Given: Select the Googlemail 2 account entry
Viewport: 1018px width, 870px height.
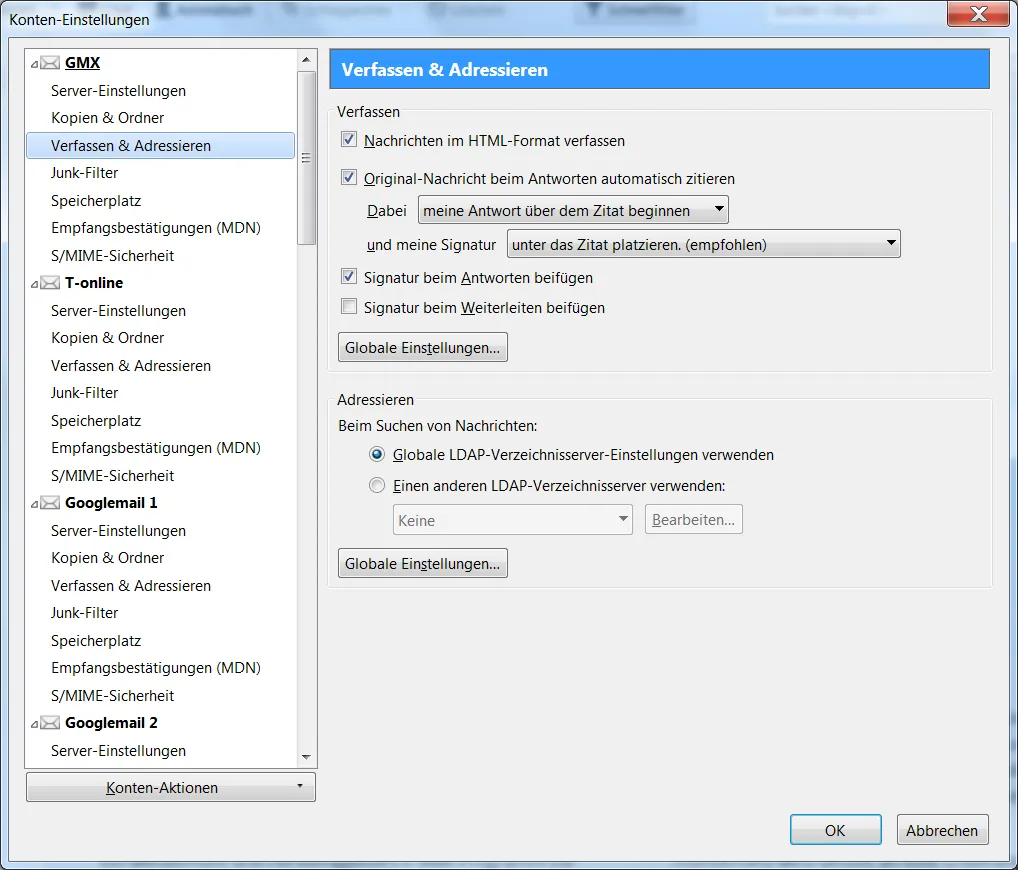Looking at the screenshot, I should [x=111, y=723].
